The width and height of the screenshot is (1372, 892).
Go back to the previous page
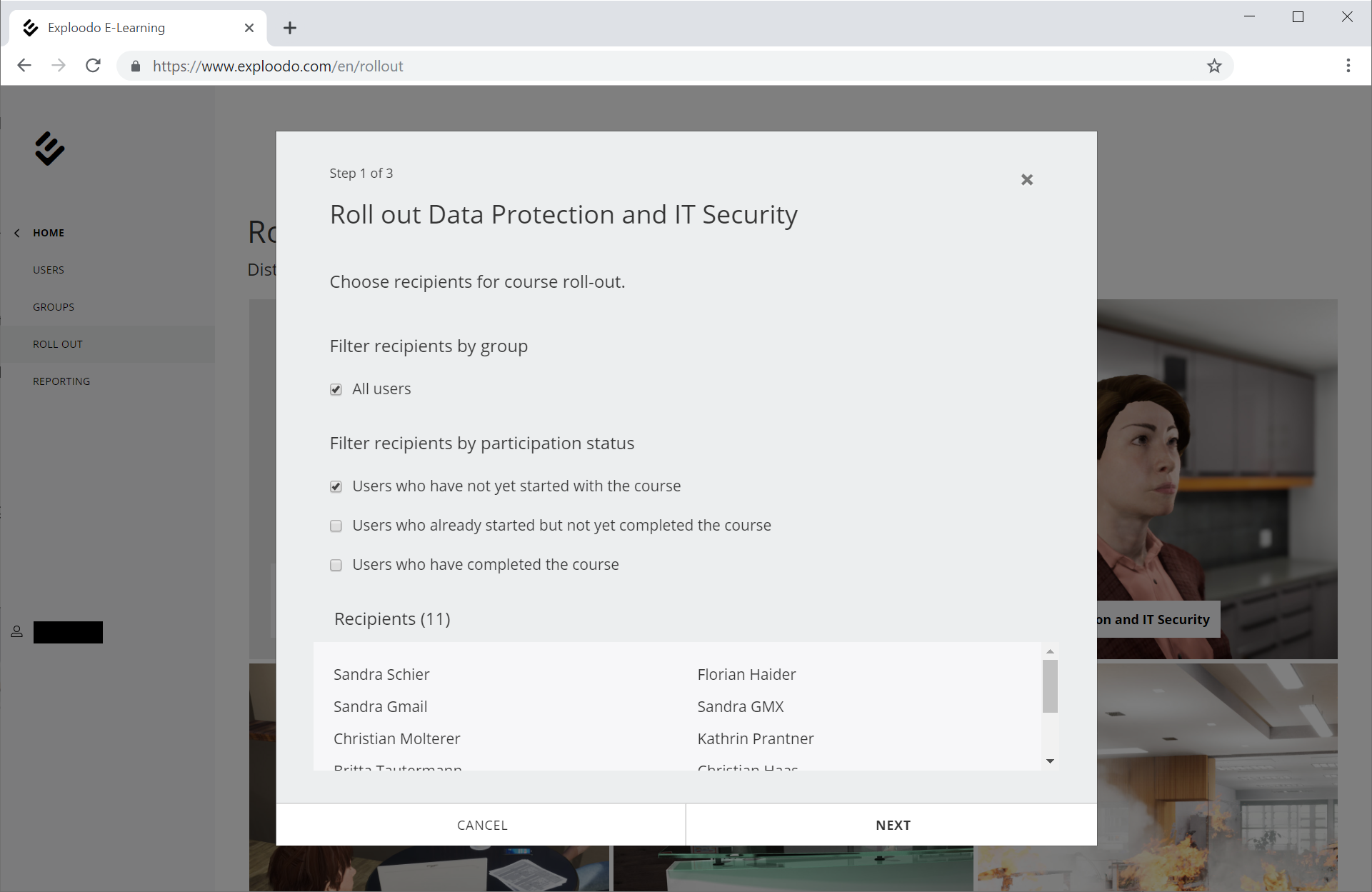pos(24,66)
